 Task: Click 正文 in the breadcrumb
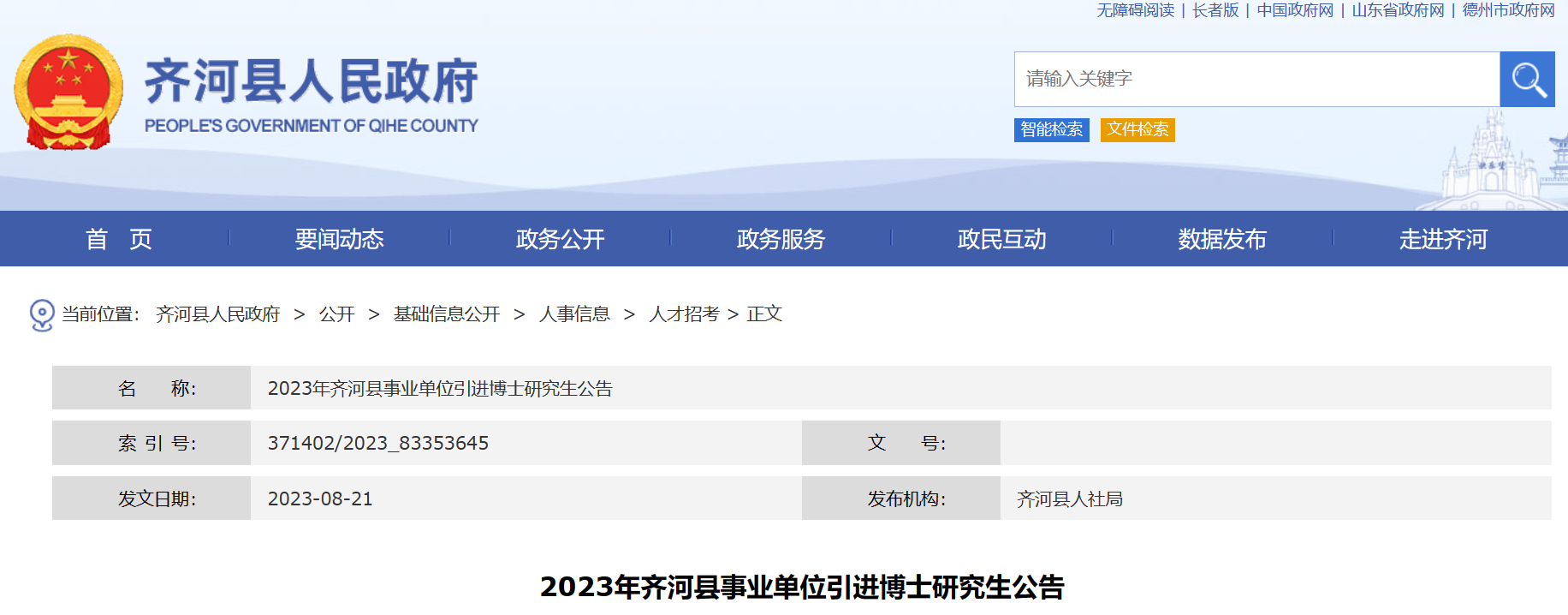coord(764,314)
